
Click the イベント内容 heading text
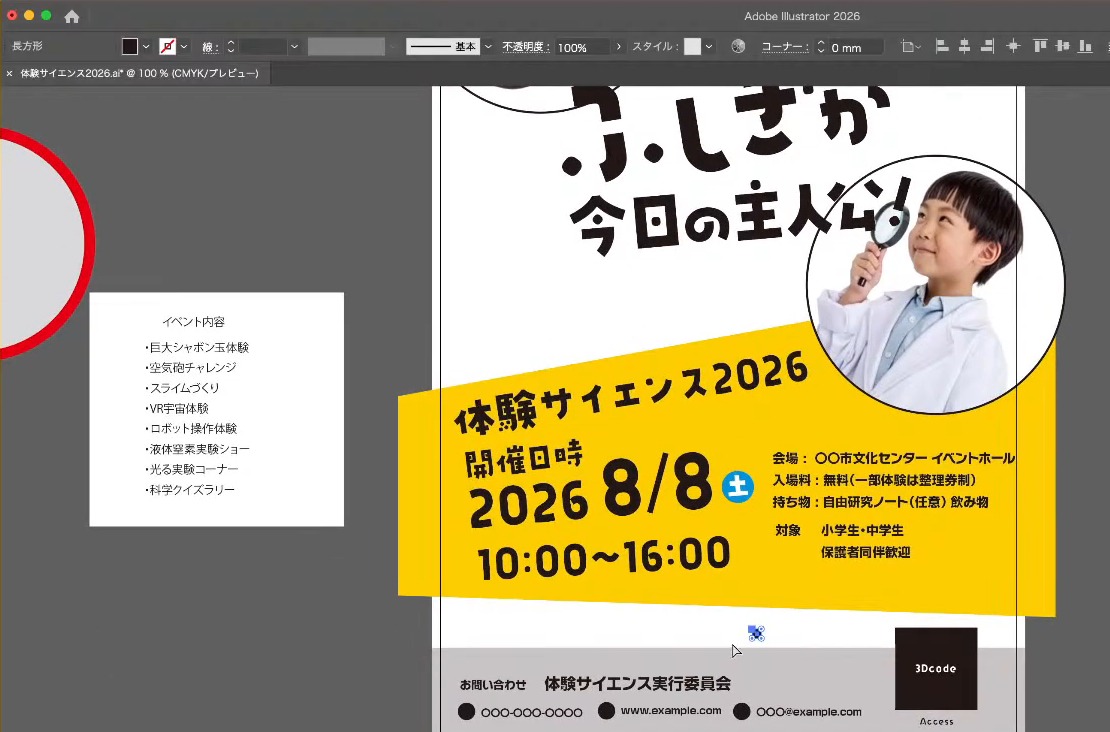193,321
